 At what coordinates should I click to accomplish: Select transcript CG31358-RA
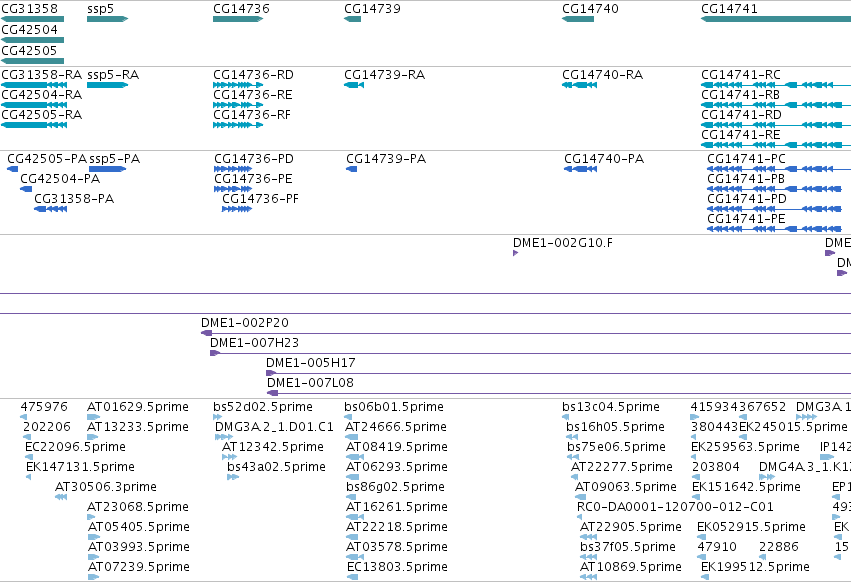point(34,85)
